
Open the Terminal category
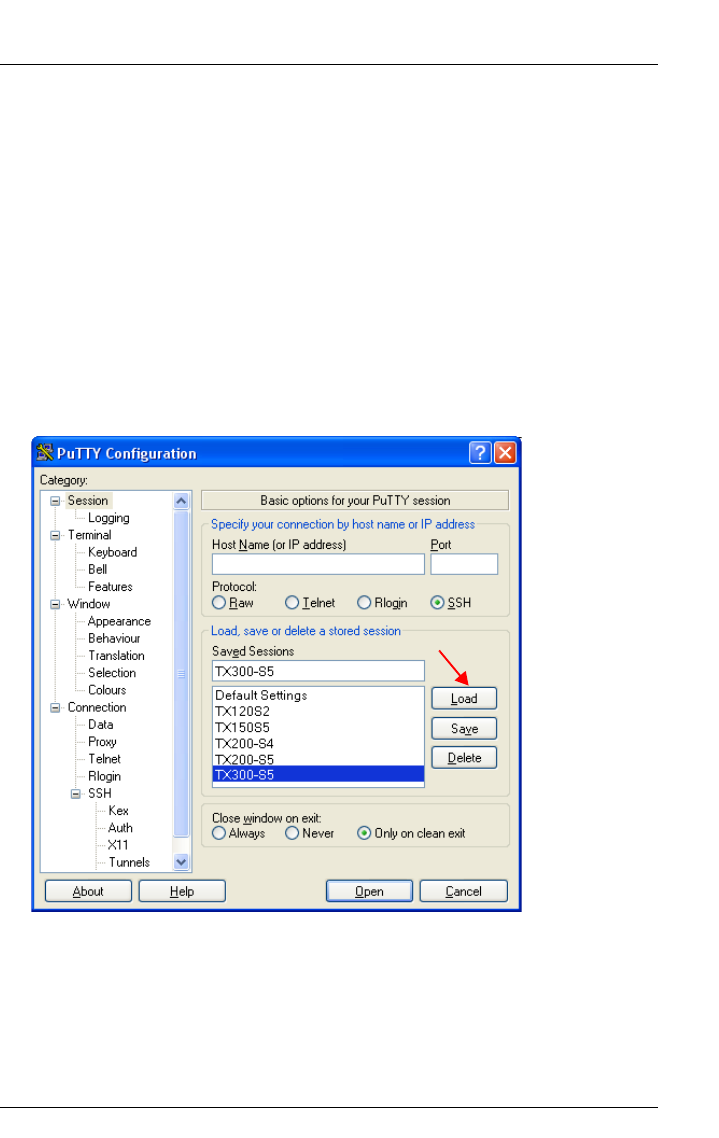tap(89, 535)
